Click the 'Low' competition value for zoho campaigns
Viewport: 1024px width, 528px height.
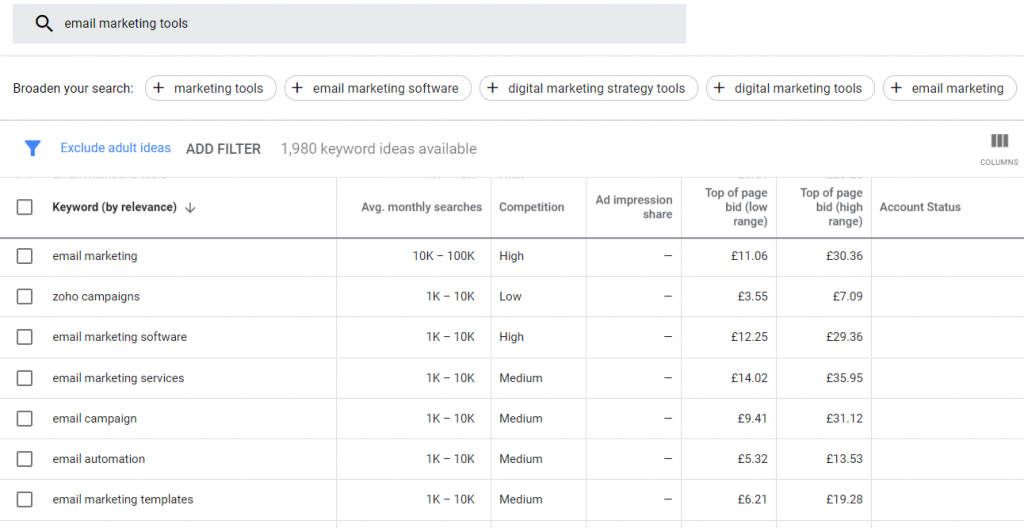click(510, 297)
